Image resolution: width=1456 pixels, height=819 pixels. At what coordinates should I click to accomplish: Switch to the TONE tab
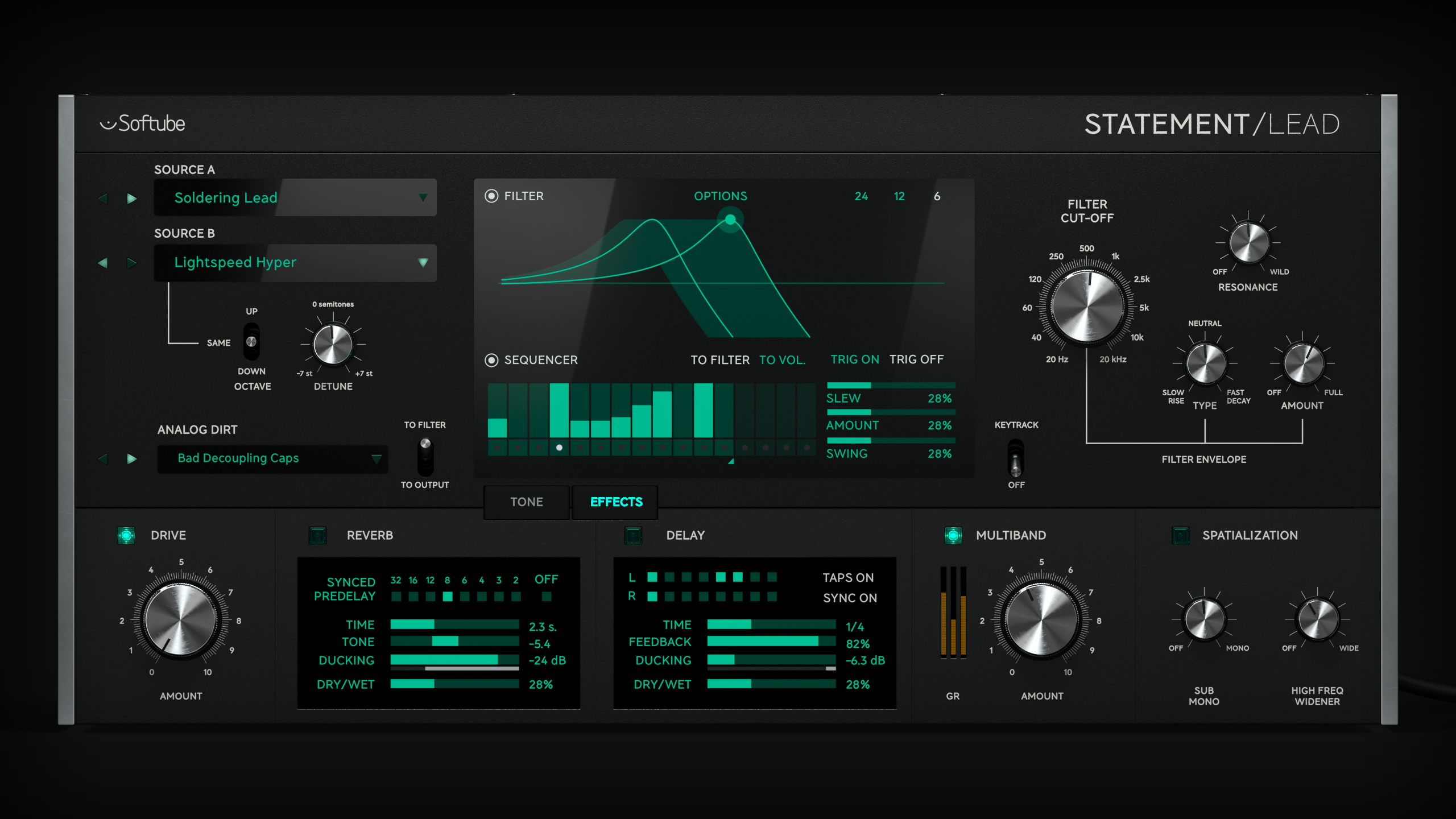pos(526,502)
